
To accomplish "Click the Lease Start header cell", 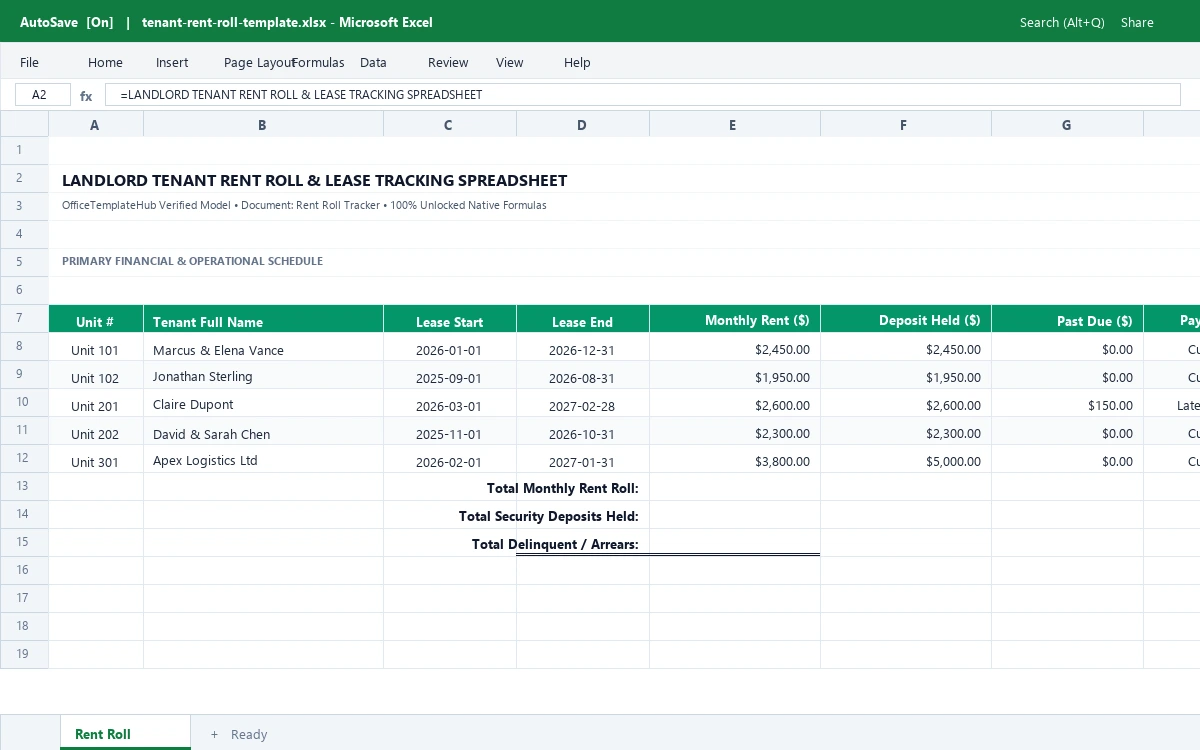I will pyautogui.click(x=450, y=319).
